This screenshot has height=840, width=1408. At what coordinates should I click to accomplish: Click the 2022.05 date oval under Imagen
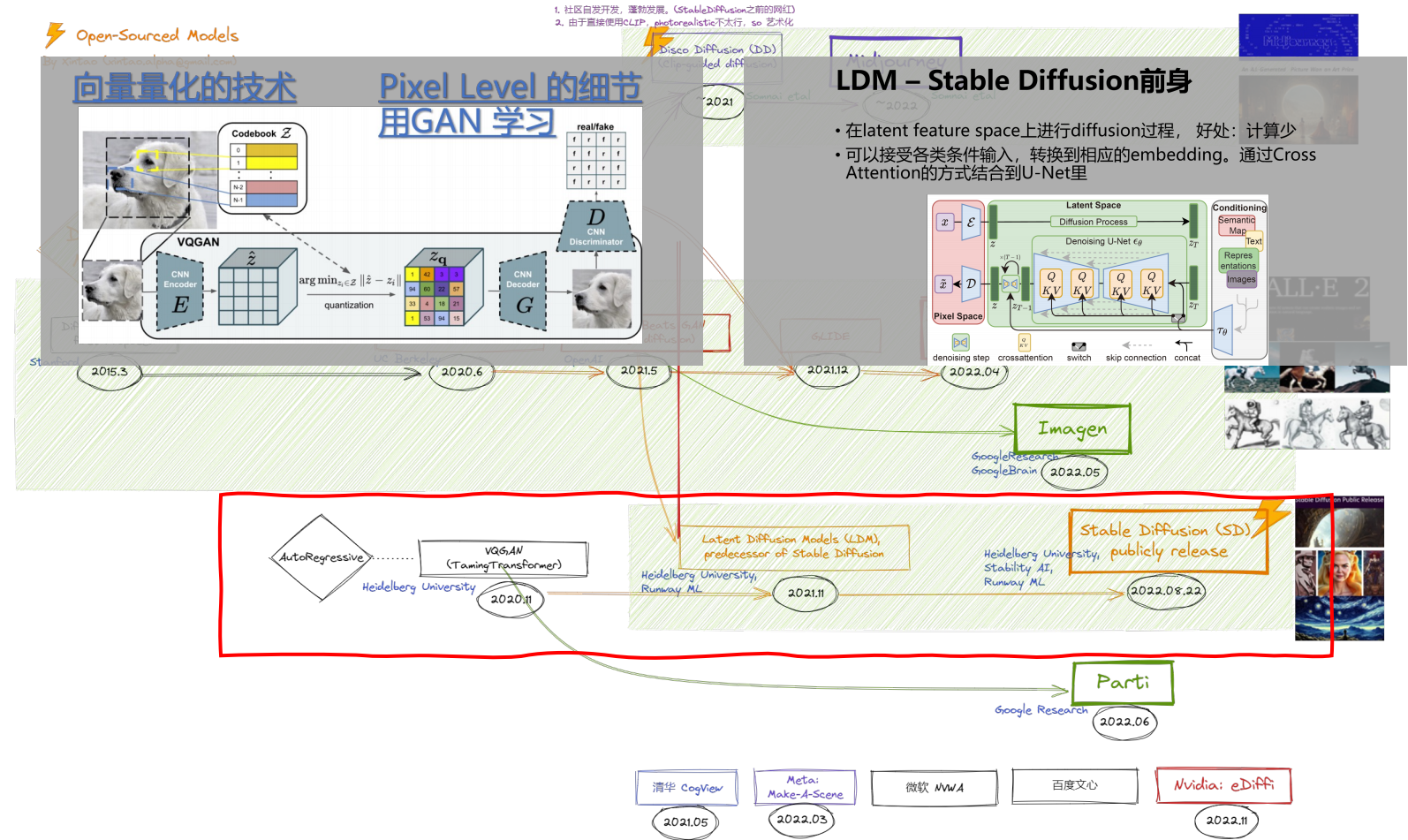1075,472
